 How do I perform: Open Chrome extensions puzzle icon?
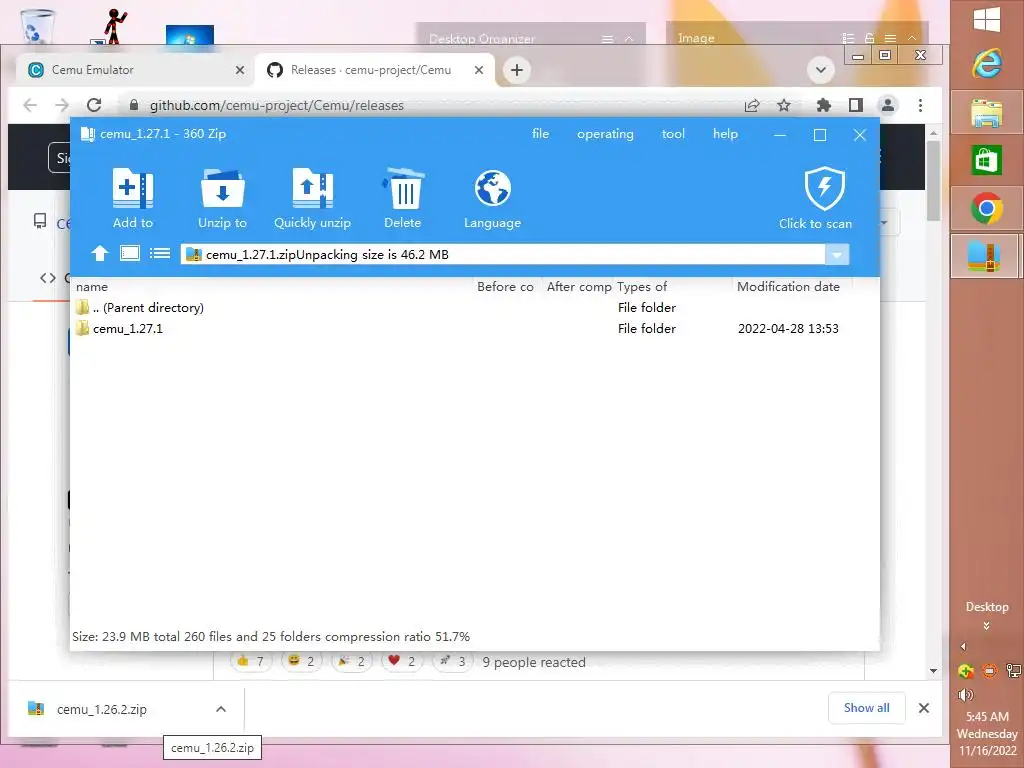[824, 105]
